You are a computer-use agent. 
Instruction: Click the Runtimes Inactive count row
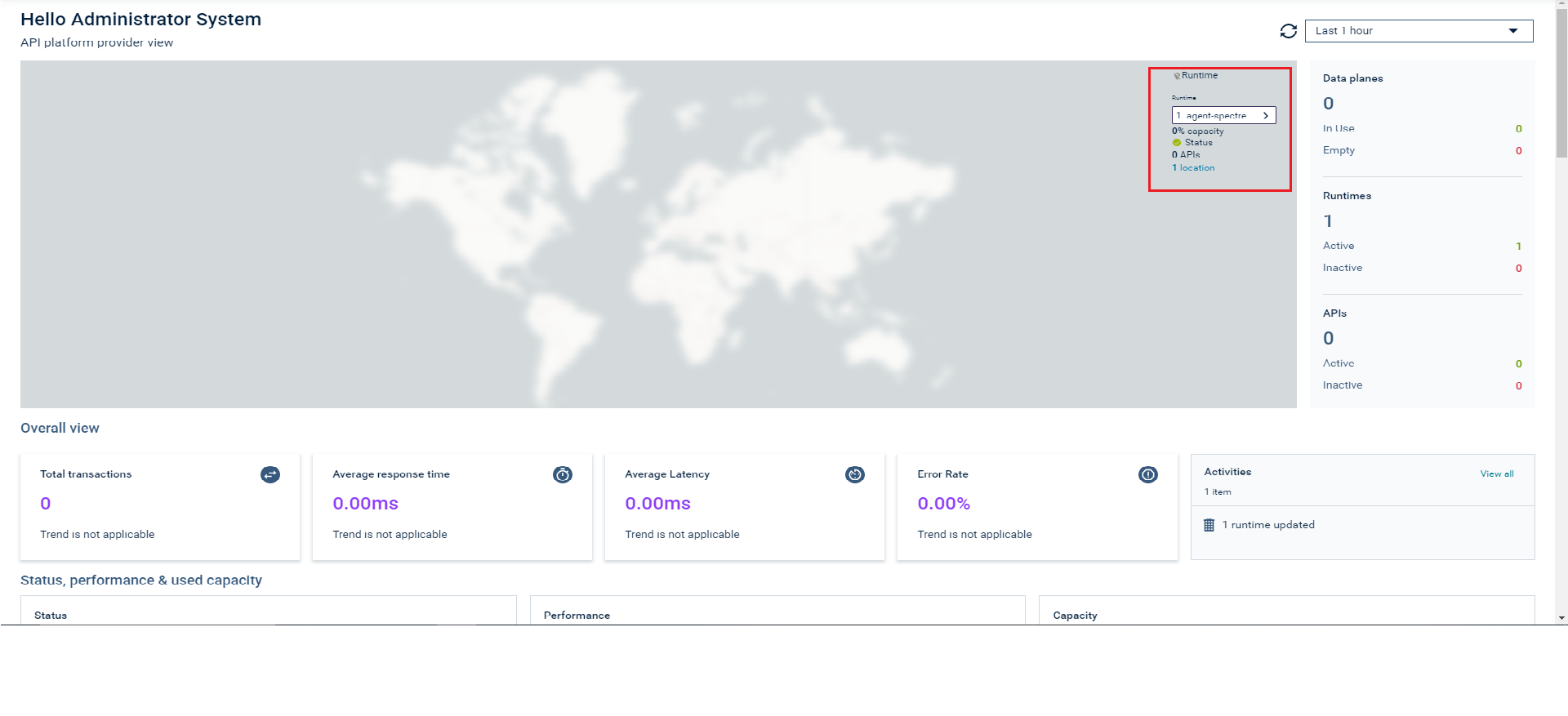tap(1422, 268)
